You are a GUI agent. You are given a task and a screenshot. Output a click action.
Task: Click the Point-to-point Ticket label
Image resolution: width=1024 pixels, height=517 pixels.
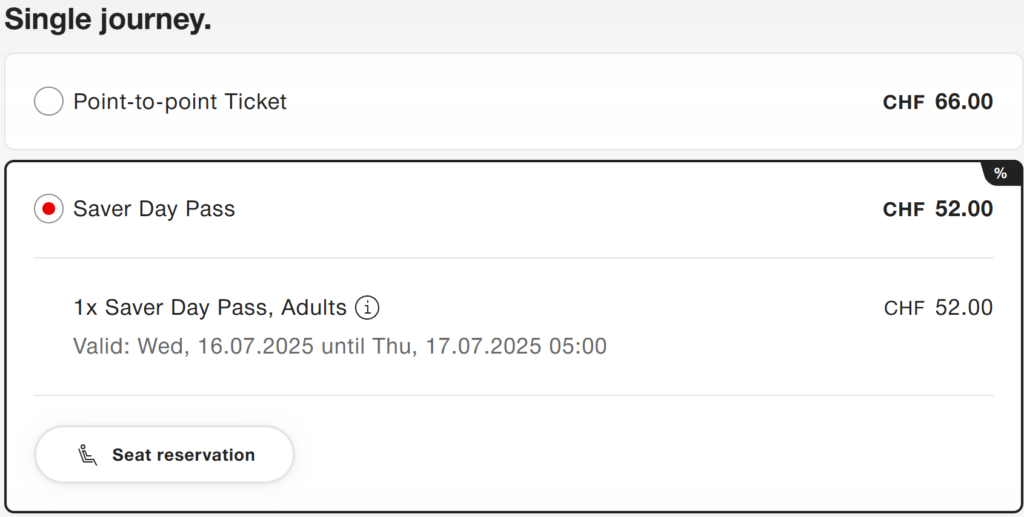coord(180,102)
